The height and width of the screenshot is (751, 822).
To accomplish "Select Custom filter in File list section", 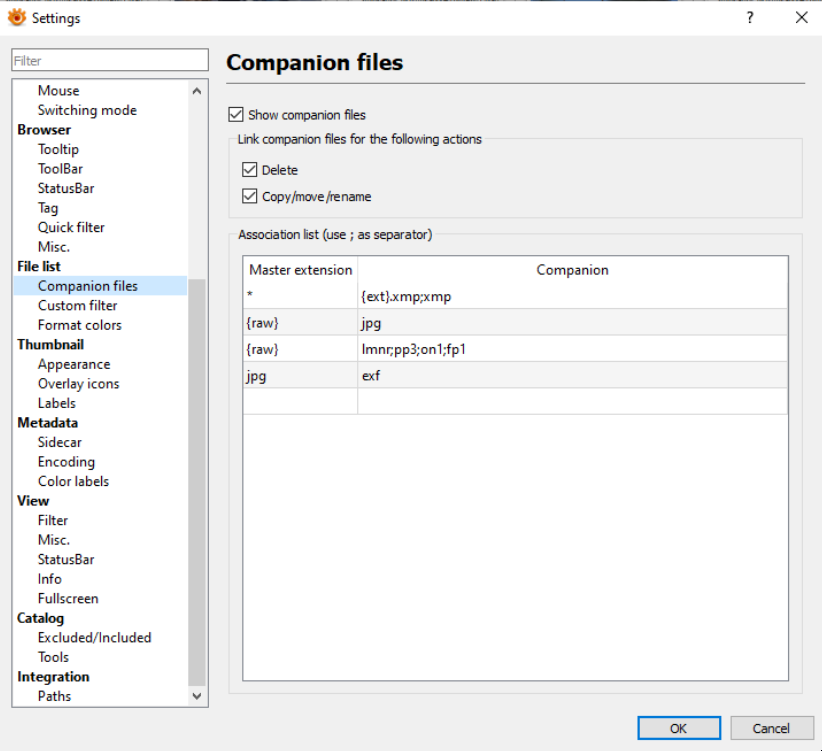I will tap(77, 305).
